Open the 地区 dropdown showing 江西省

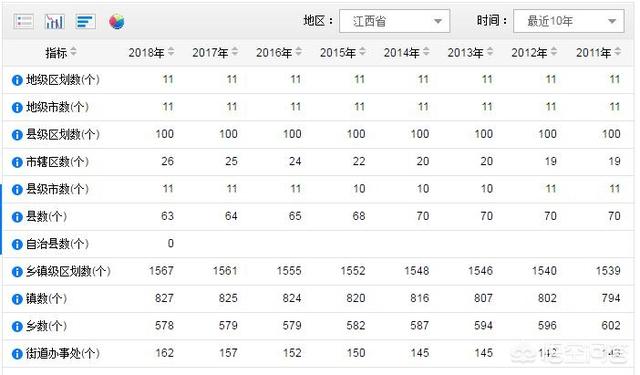pos(394,21)
